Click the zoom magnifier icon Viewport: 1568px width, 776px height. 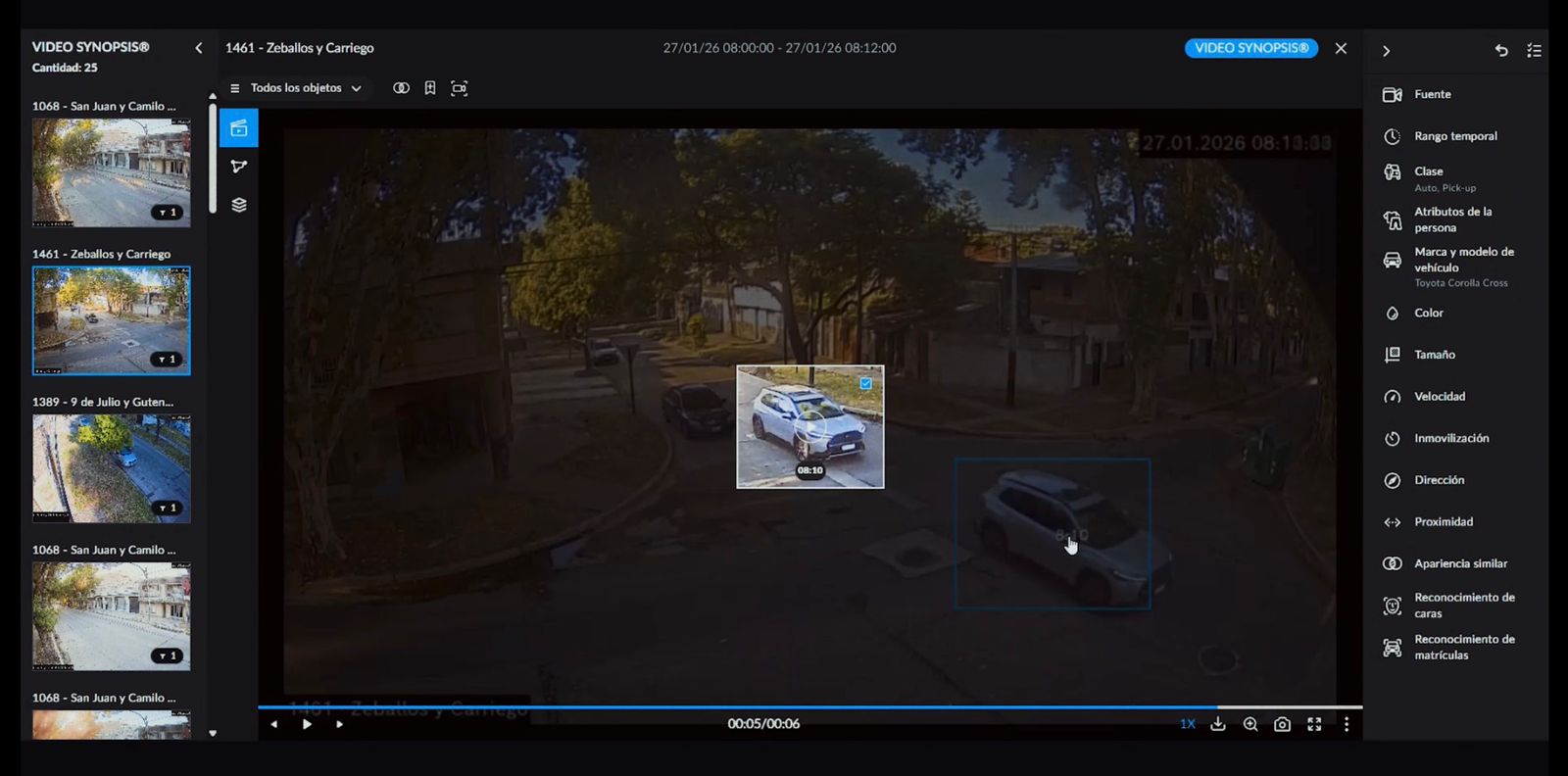pyautogui.click(x=1250, y=724)
